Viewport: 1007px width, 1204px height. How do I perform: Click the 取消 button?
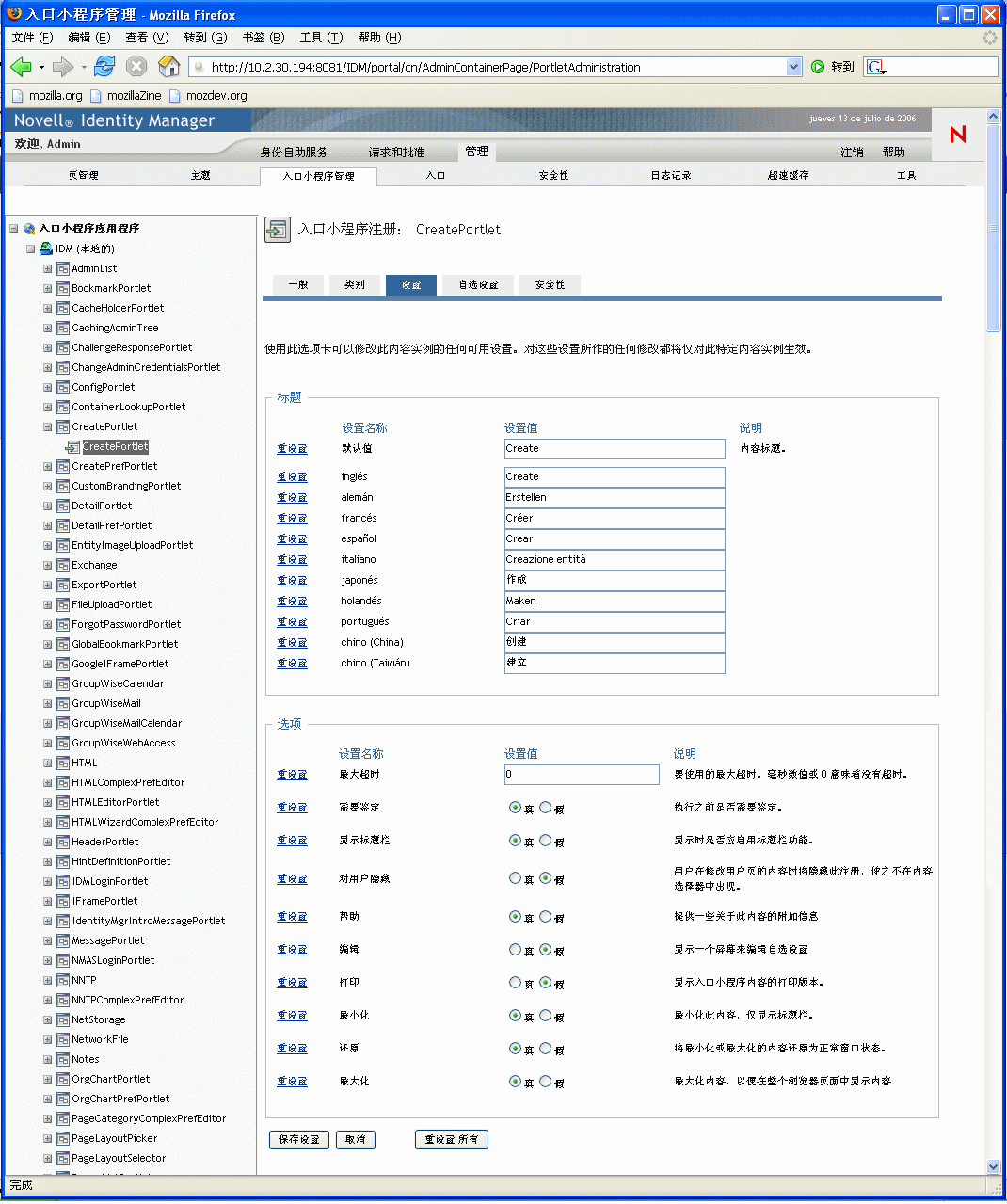(356, 1140)
